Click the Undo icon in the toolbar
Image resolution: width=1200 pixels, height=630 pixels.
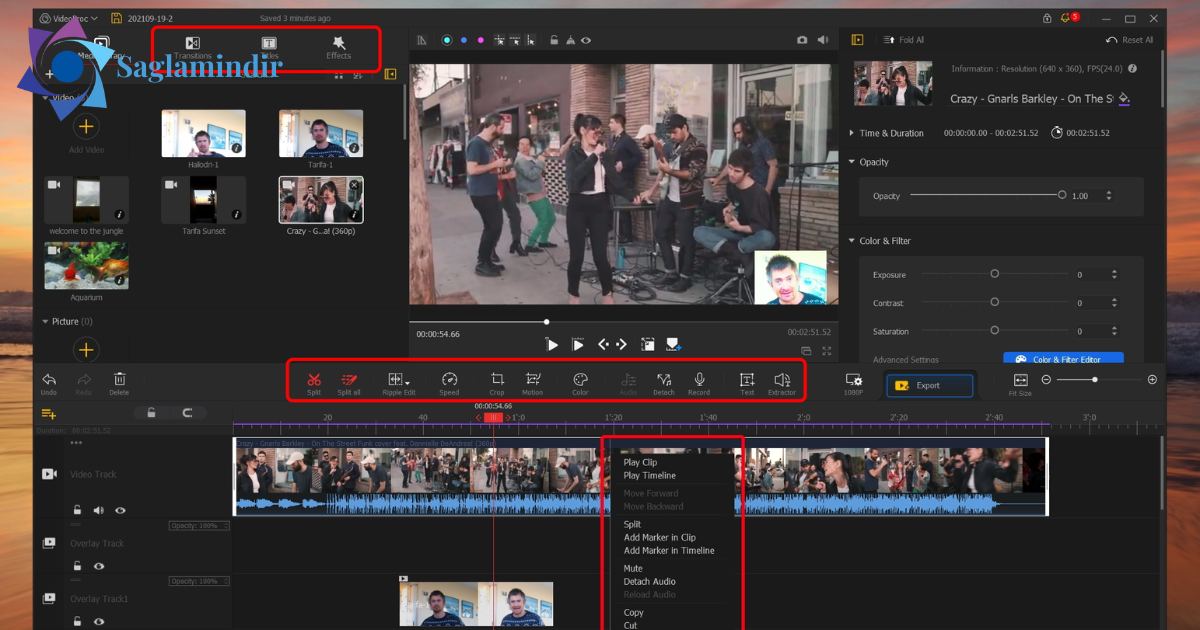49,379
